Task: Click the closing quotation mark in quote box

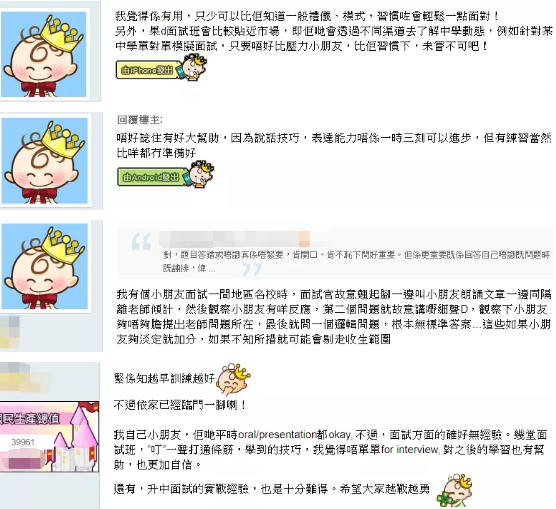Action: (252, 270)
